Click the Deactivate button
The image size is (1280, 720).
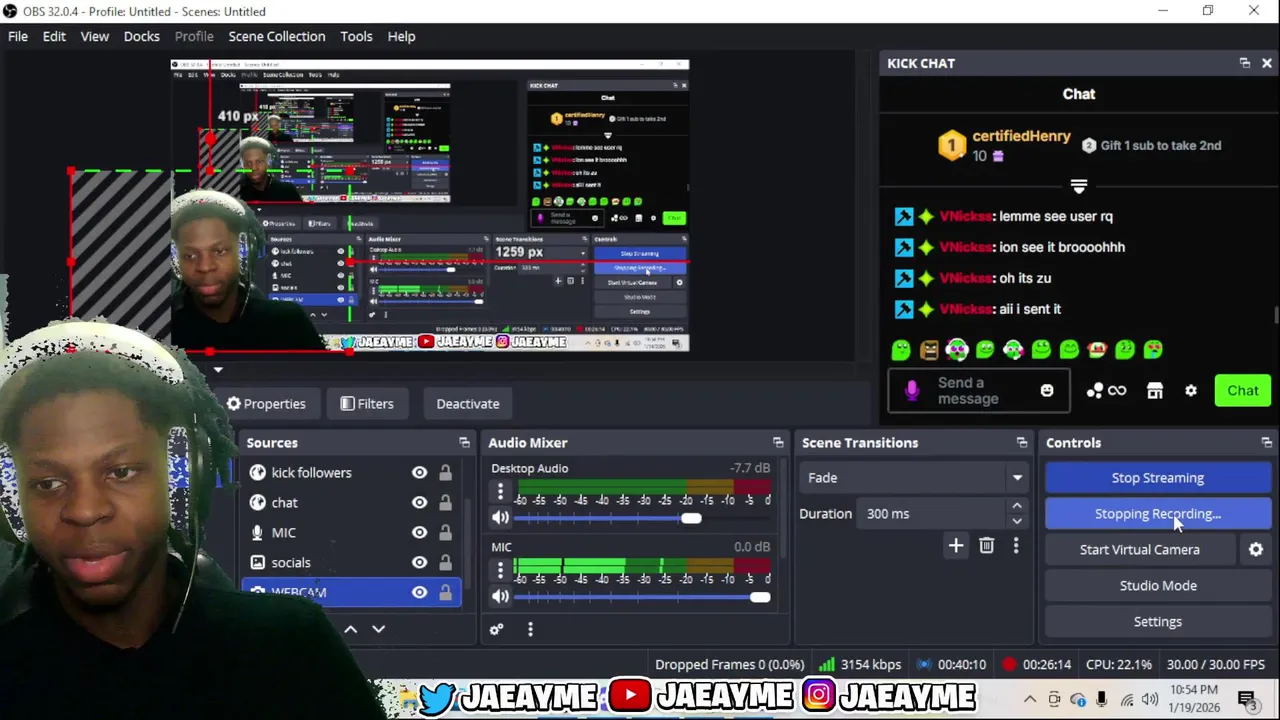pos(468,404)
